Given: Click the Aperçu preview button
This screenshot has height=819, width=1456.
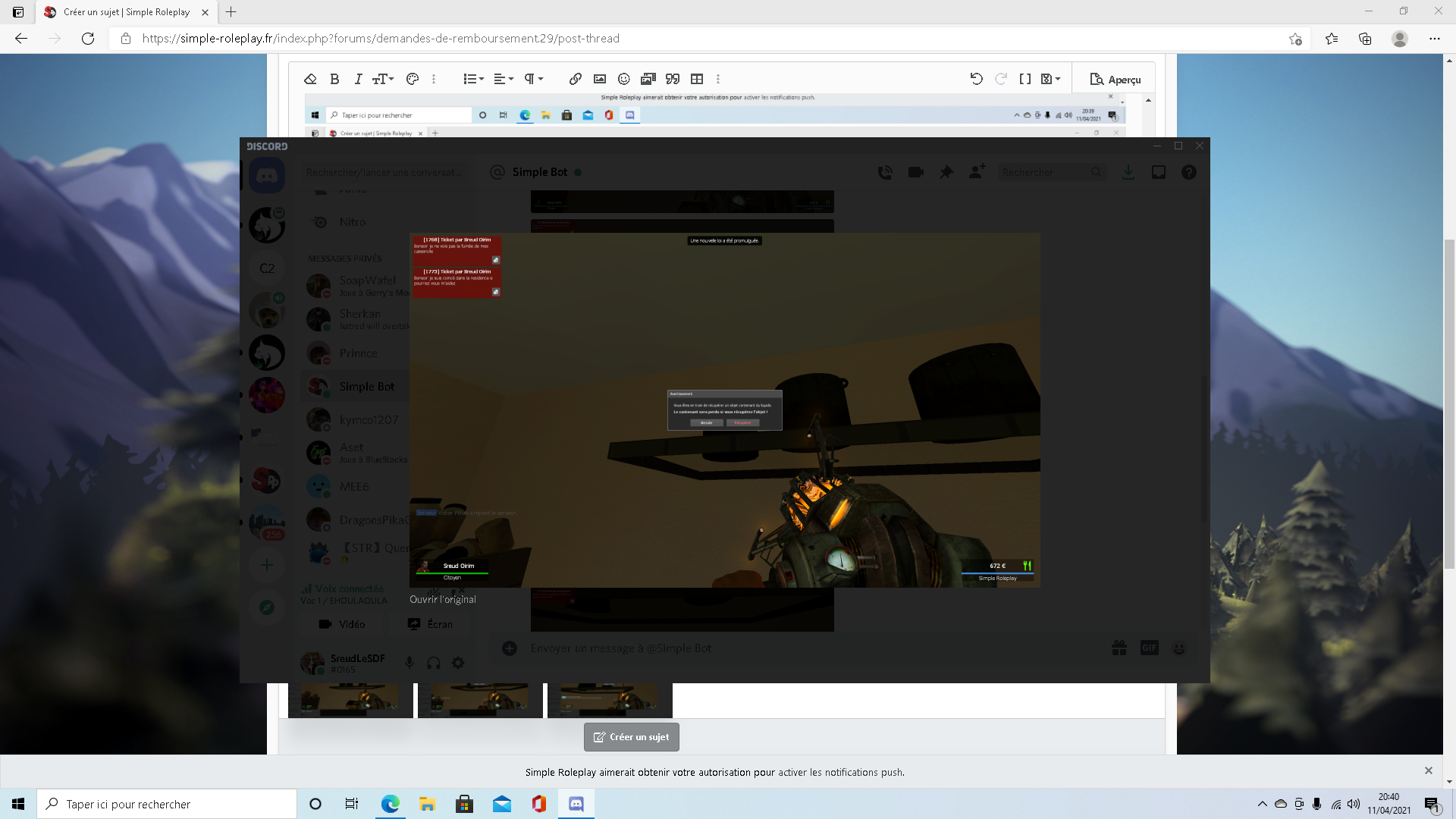Looking at the screenshot, I should [x=1115, y=79].
